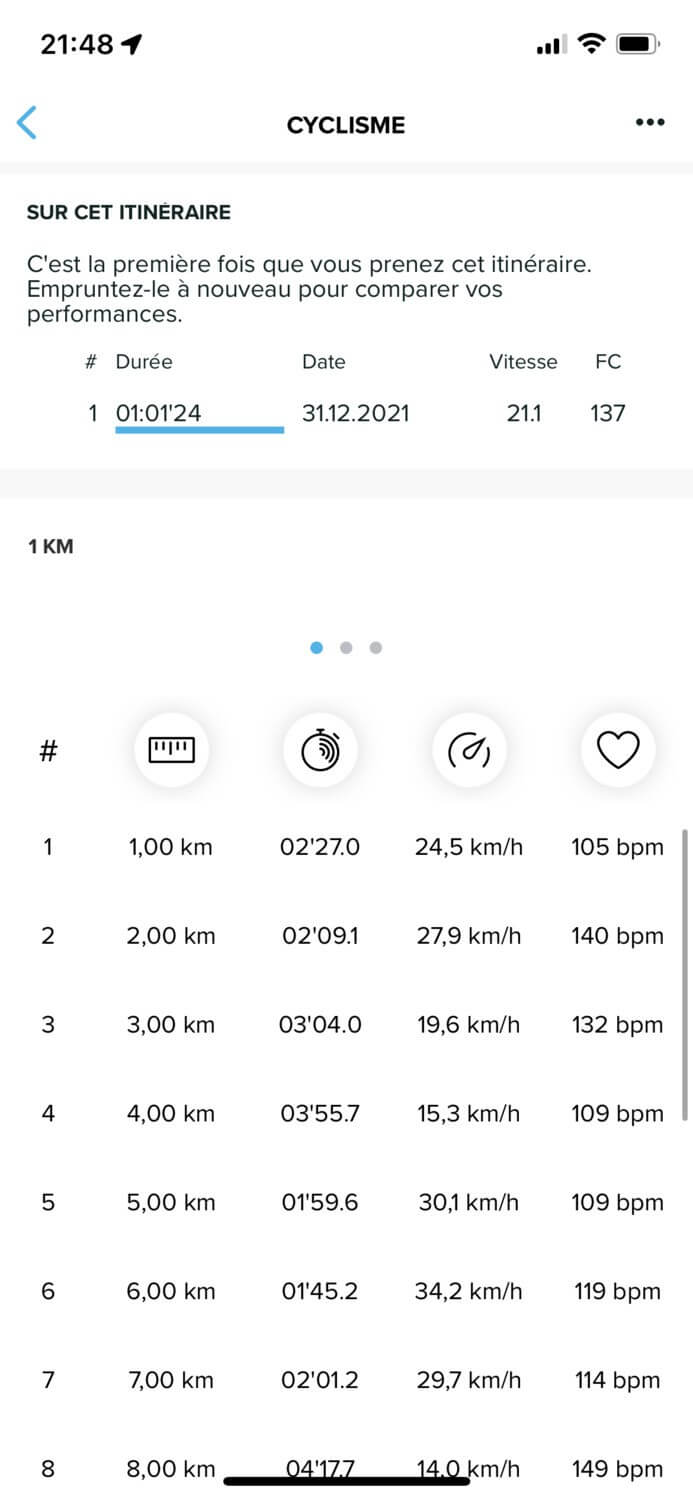The width and height of the screenshot is (693, 1500).
Task: Tap the speedometer speed column icon
Action: point(469,749)
